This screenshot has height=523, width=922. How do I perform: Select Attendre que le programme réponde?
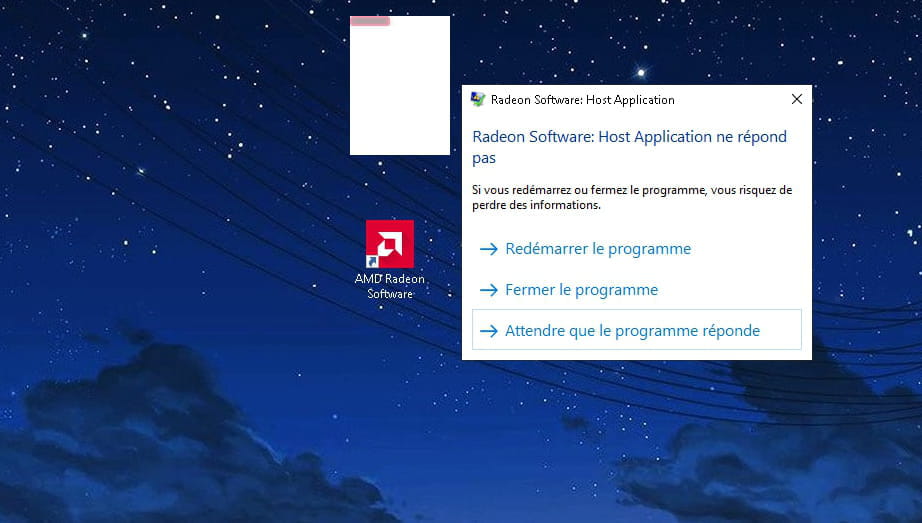637,330
